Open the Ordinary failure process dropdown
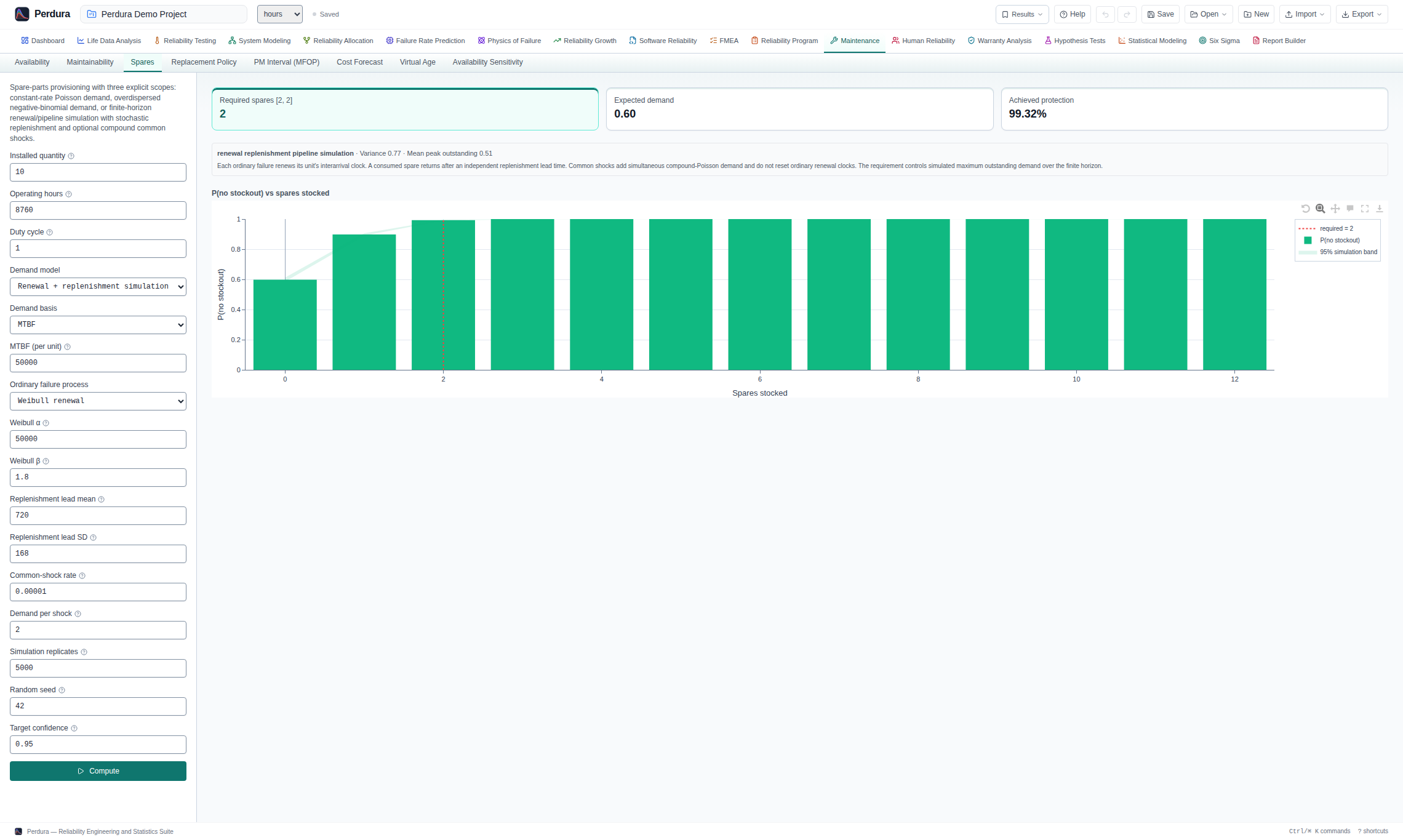Image resolution: width=1403 pixels, height=840 pixels. pyautogui.click(x=98, y=401)
